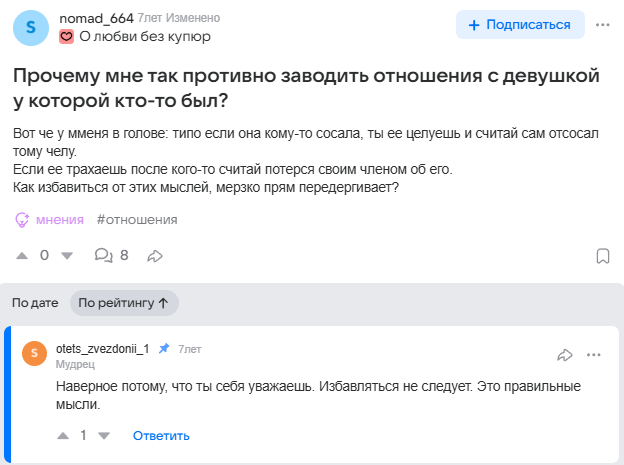Open otets_zvezdonii_1 profile name
The width and height of the screenshot is (624, 465).
(x=103, y=349)
